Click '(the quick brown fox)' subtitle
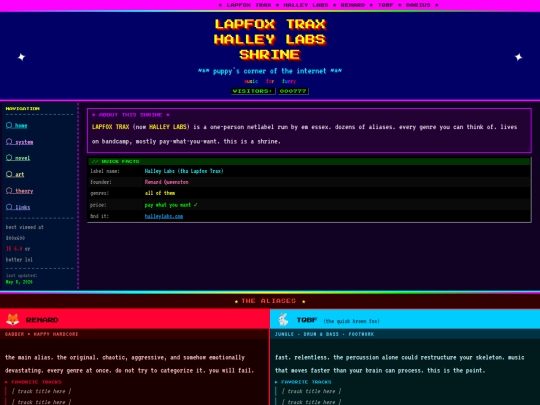540x405 pixels. (x=351, y=321)
